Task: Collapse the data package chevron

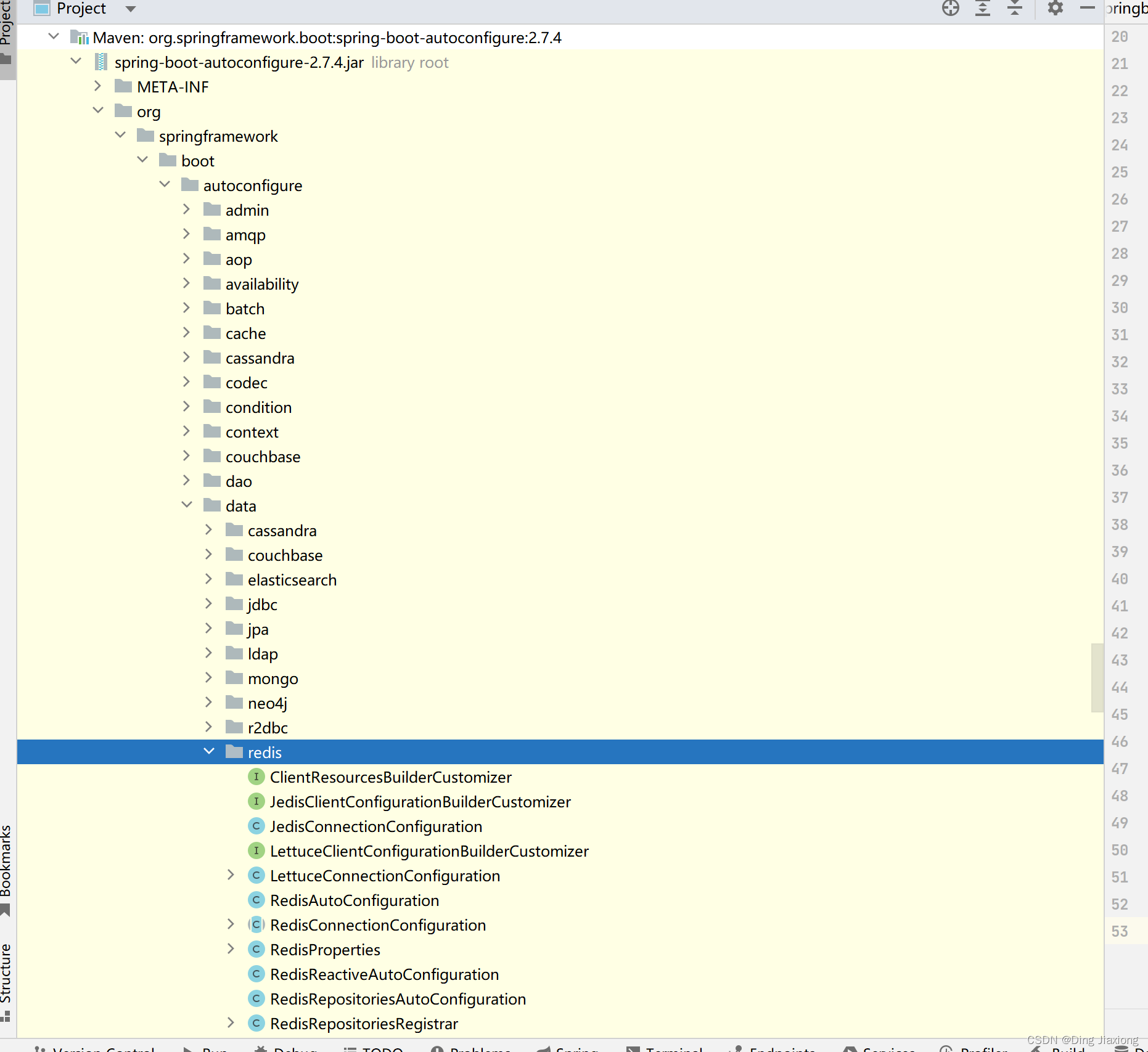Action: [187, 505]
